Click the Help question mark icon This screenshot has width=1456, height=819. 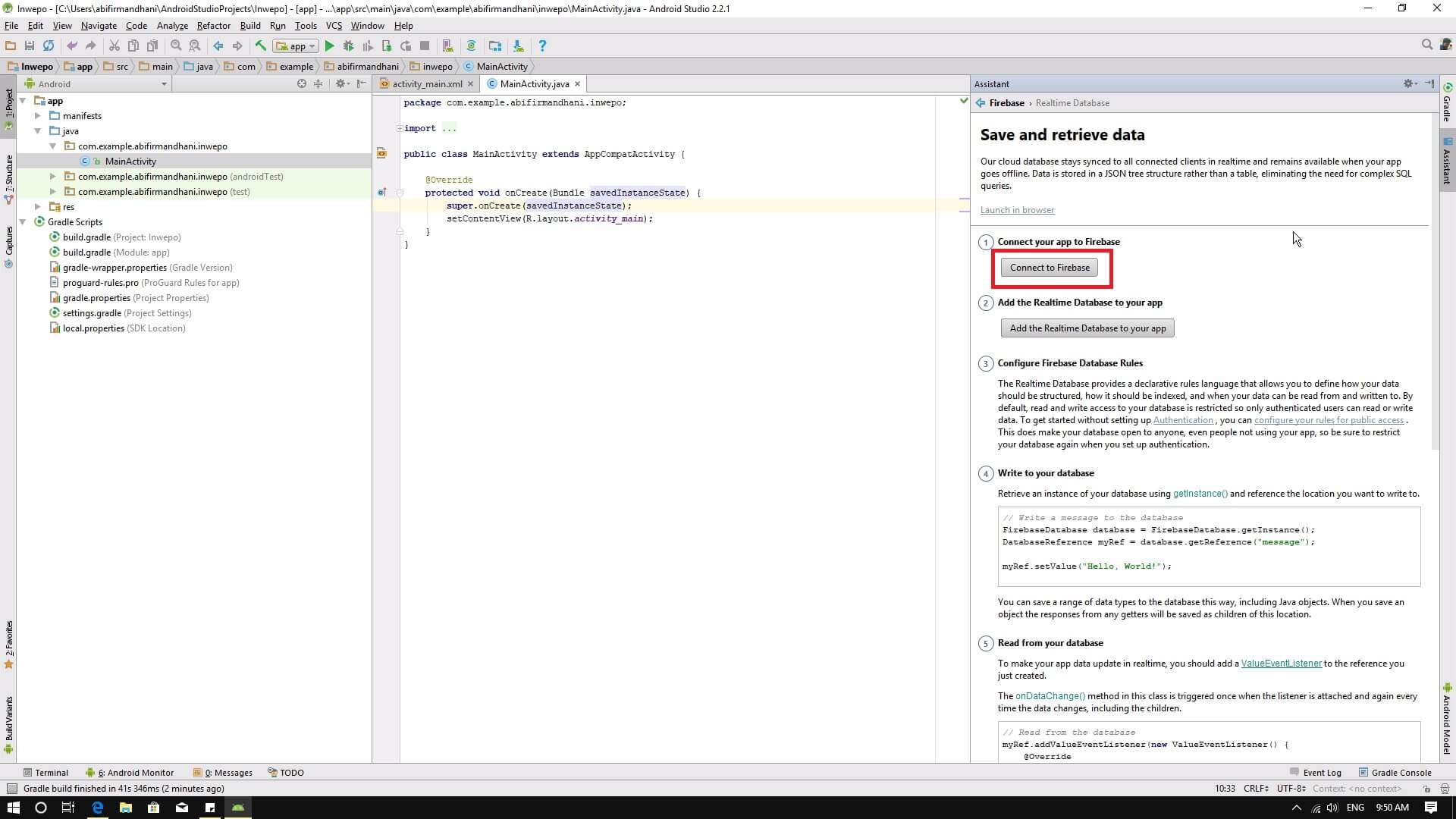[542, 46]
